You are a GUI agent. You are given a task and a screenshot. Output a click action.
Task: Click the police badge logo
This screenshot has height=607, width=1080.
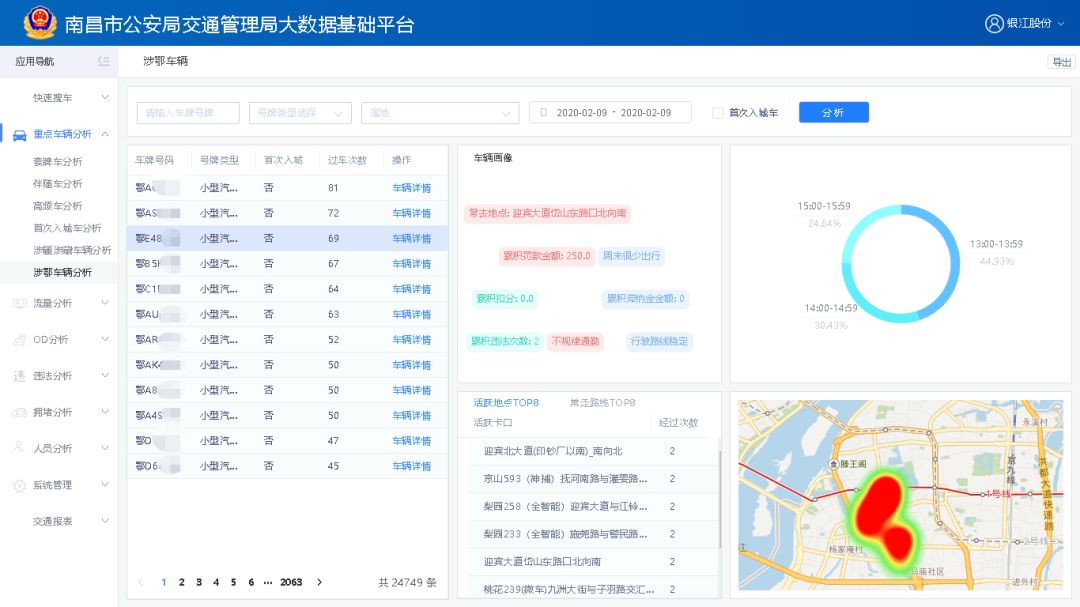coord(40,23)
